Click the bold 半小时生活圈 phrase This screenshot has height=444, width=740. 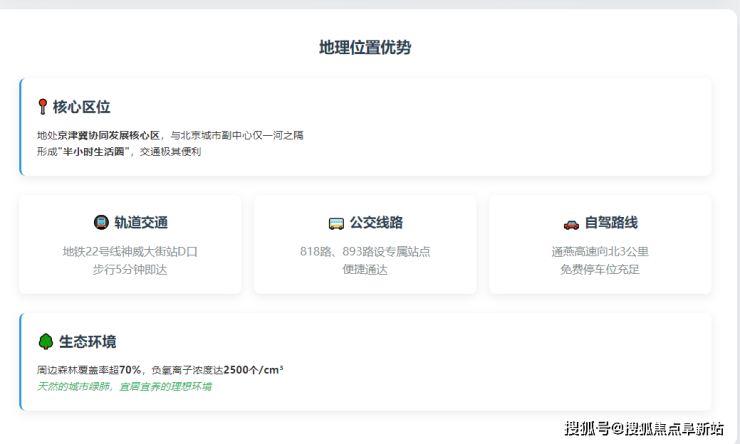click(x=97, y=151)
